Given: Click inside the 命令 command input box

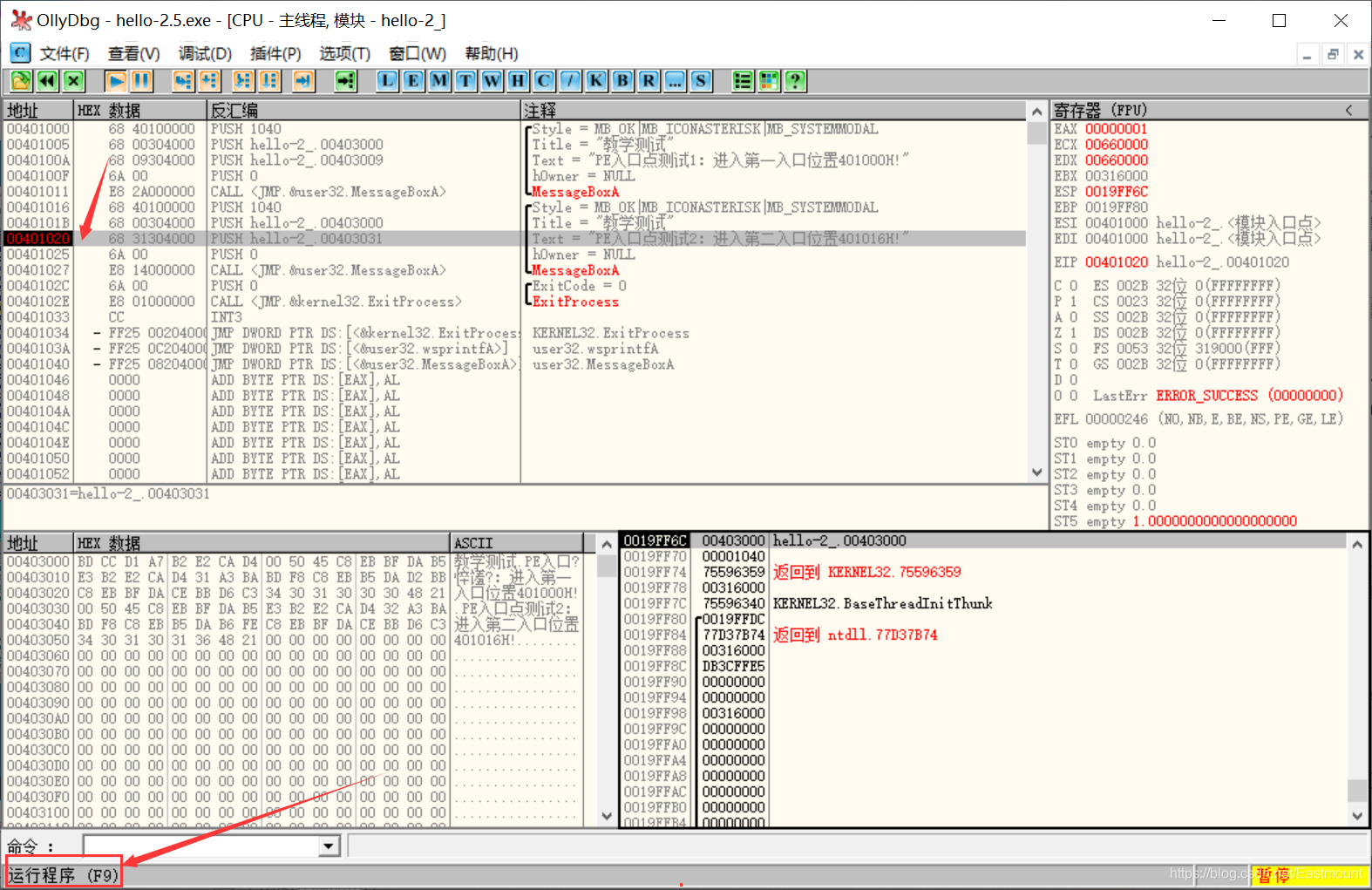Looking at the screenshot, I should click(x=201, y=846).
